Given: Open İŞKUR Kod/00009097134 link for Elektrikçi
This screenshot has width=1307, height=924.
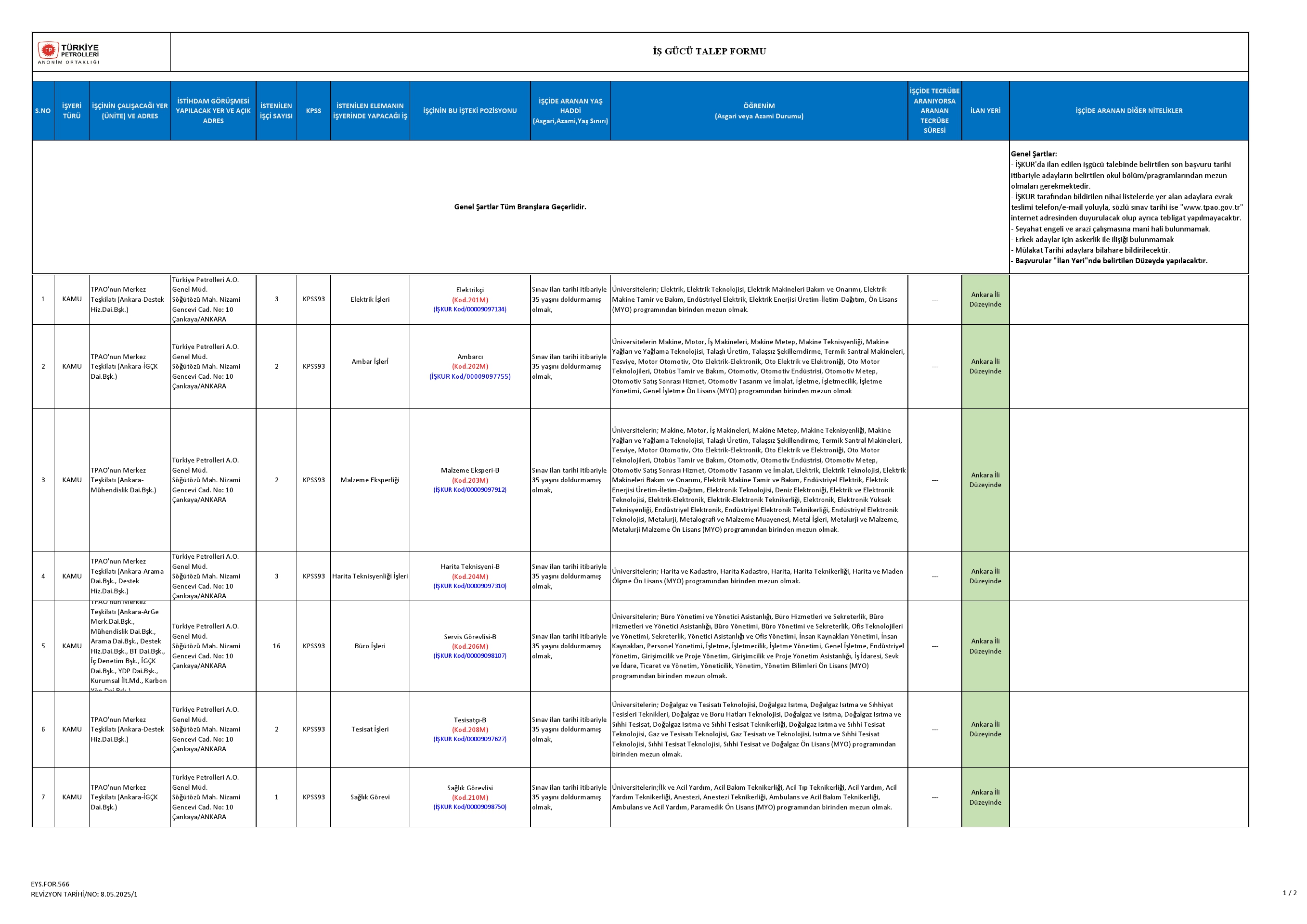Looking at the screenshot, I should pos(470,309).
